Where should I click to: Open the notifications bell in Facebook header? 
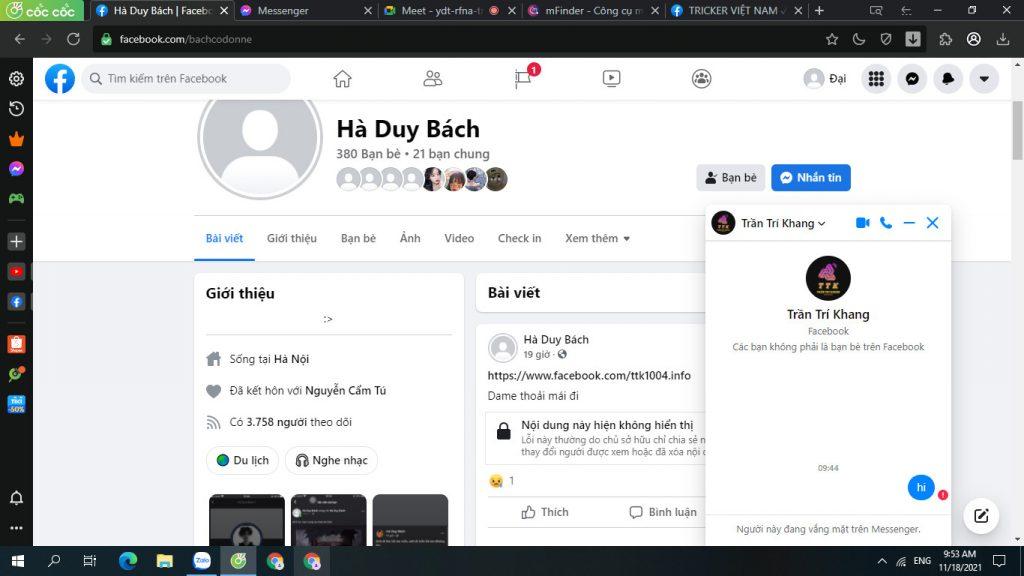[x=947, y=79]
